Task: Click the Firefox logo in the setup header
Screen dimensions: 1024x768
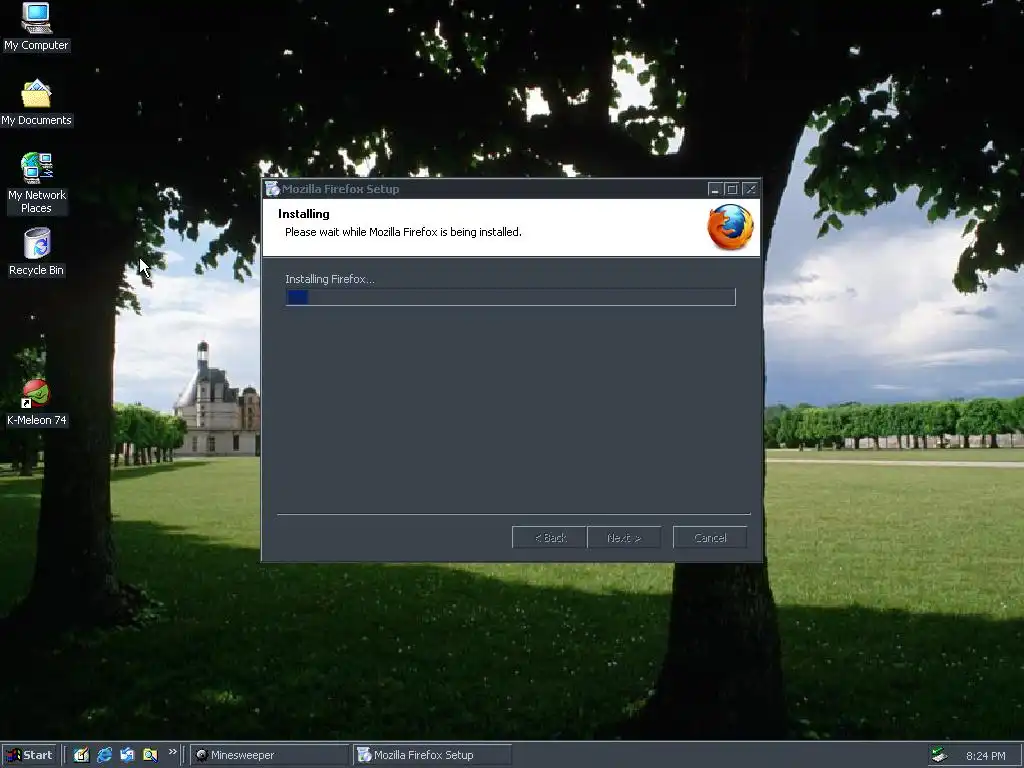Action: (x=730, y=227)
